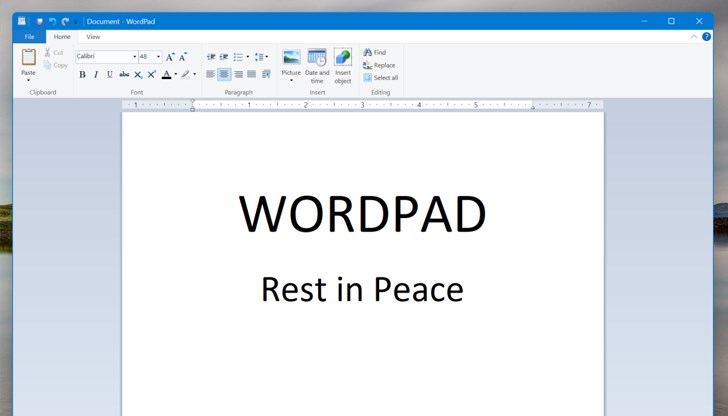Open the highlight color dropdown arrow
The height and width of the screenshot is (416, 728).
point(195,74)
